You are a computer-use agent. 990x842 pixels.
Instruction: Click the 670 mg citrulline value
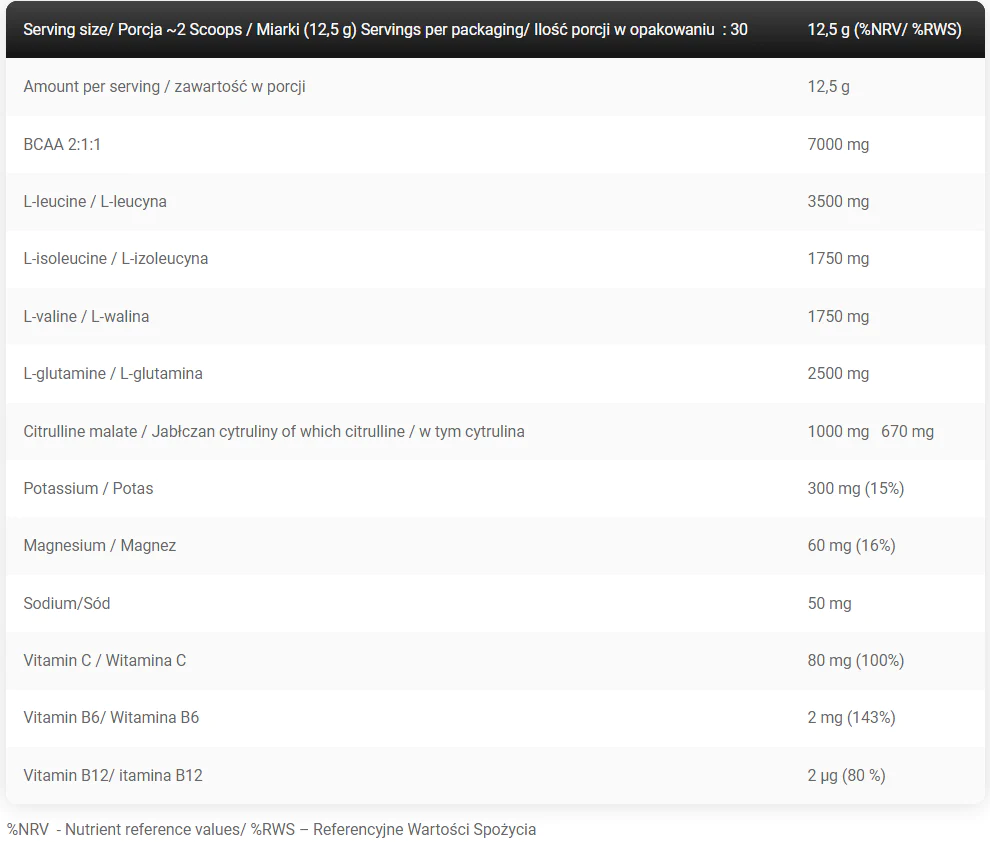pyautogui.click(x=907, y=432)
